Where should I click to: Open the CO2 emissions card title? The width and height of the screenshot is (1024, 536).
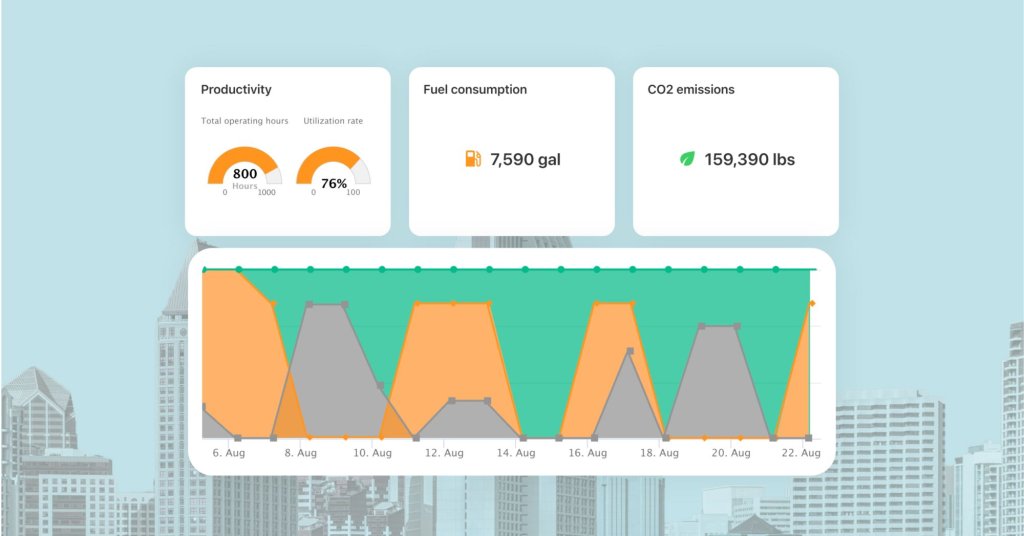(x=691, y=89)
